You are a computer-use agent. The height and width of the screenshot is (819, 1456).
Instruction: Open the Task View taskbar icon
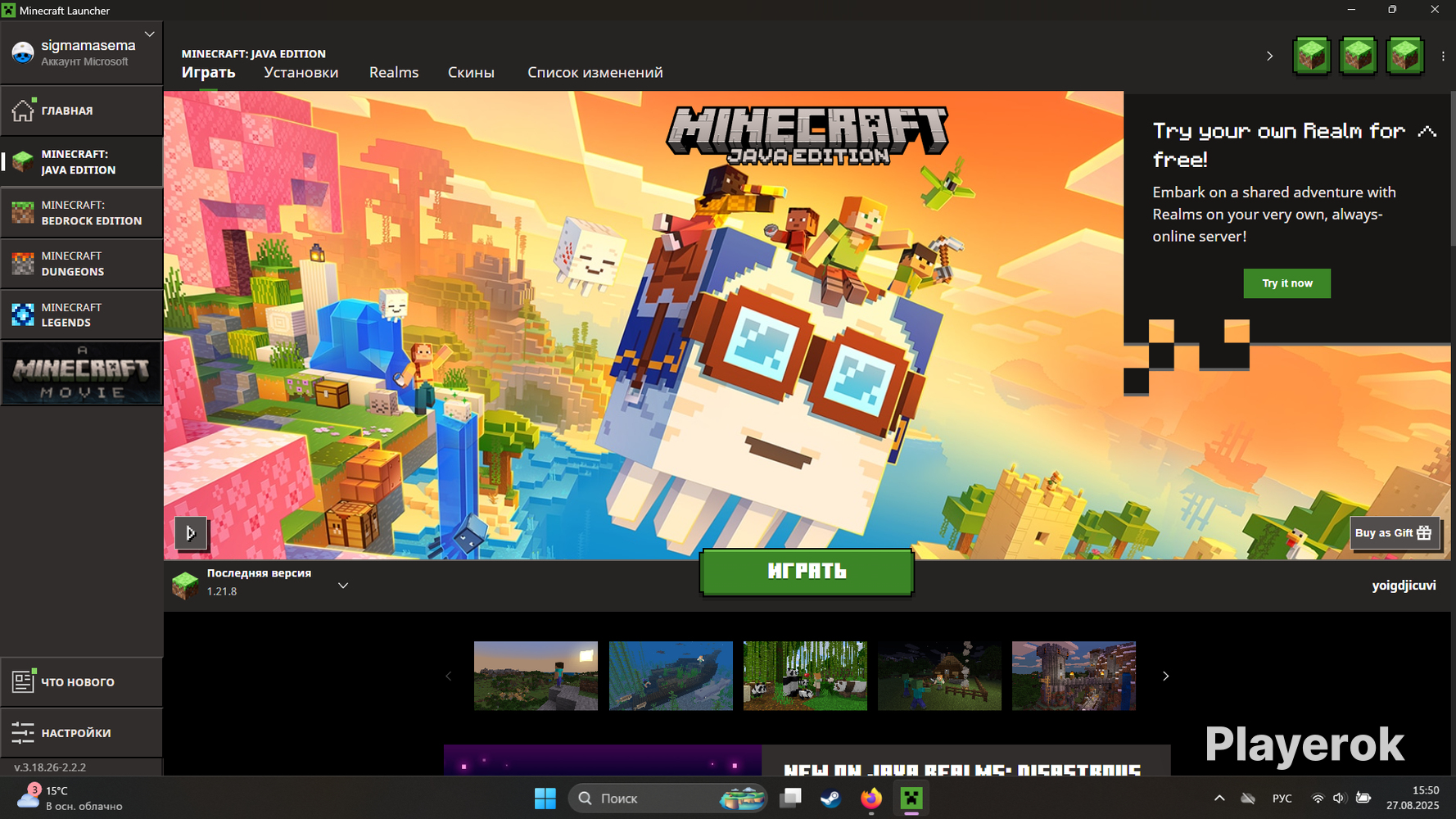[790, 798]
